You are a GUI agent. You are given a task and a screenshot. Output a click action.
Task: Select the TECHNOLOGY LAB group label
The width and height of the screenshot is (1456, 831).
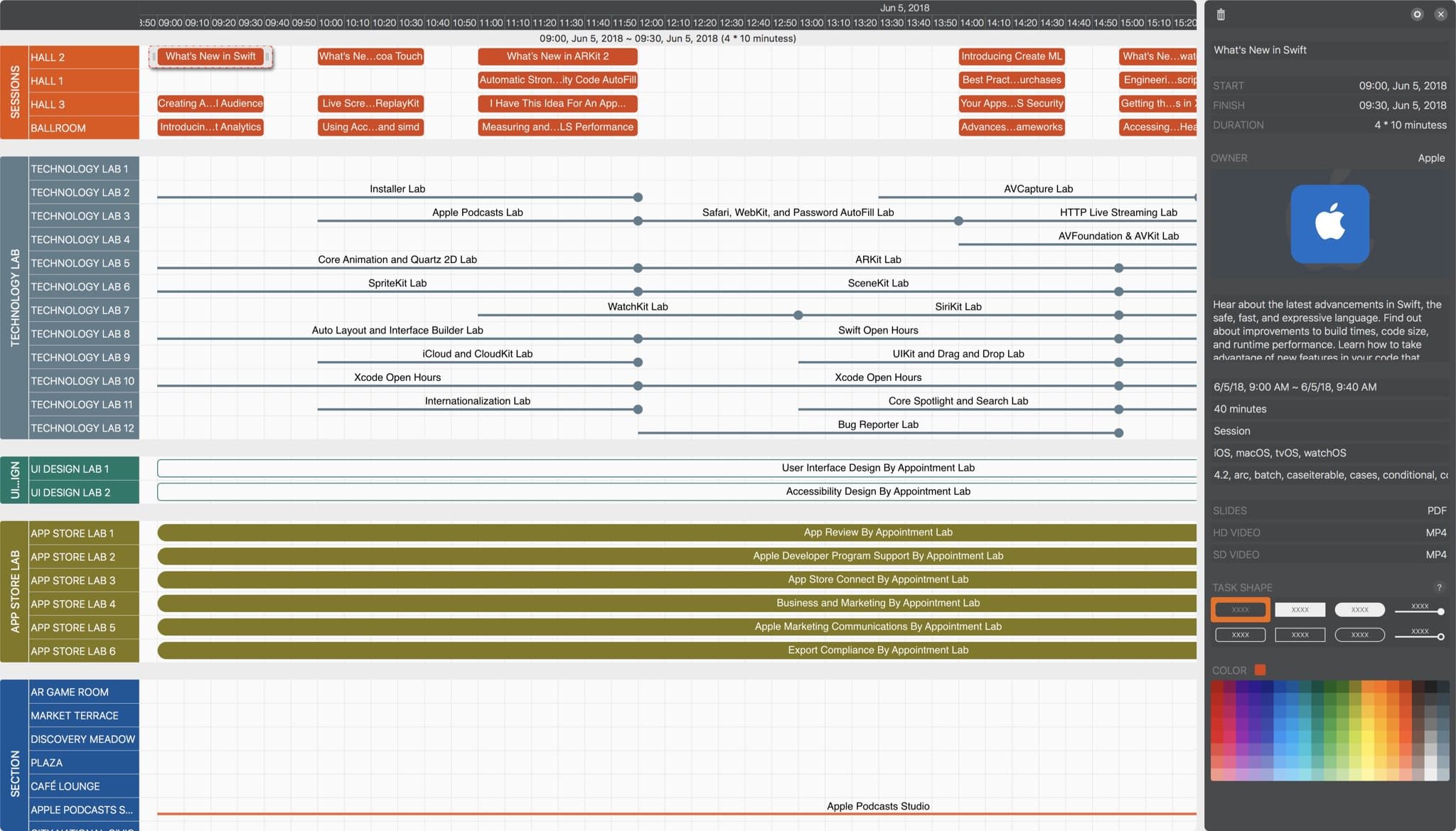click(14, 299)
